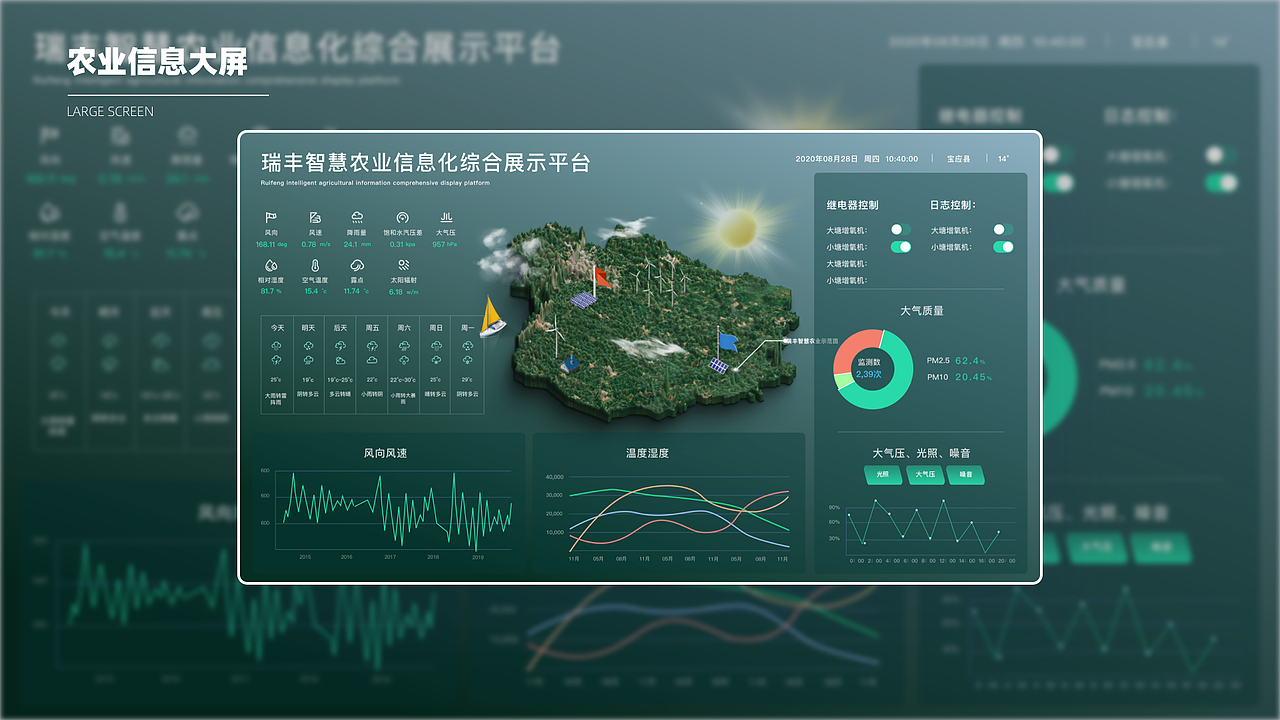Click the 957 hPa pressure value
The width and height of the screenshot is (1280, 720).
click(446, 244)
